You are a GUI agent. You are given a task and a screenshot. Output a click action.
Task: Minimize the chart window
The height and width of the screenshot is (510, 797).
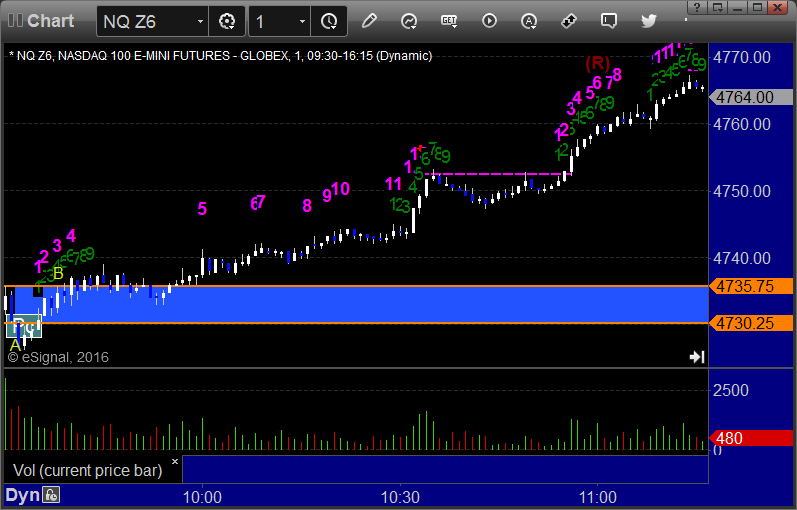tap(738, 7)
